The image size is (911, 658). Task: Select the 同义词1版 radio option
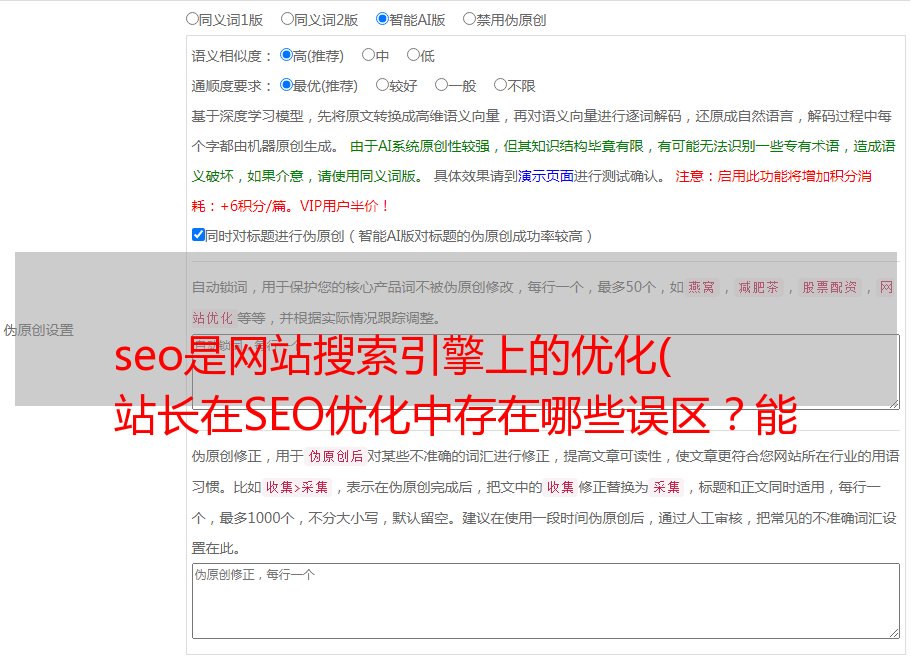tap(192, 19)
